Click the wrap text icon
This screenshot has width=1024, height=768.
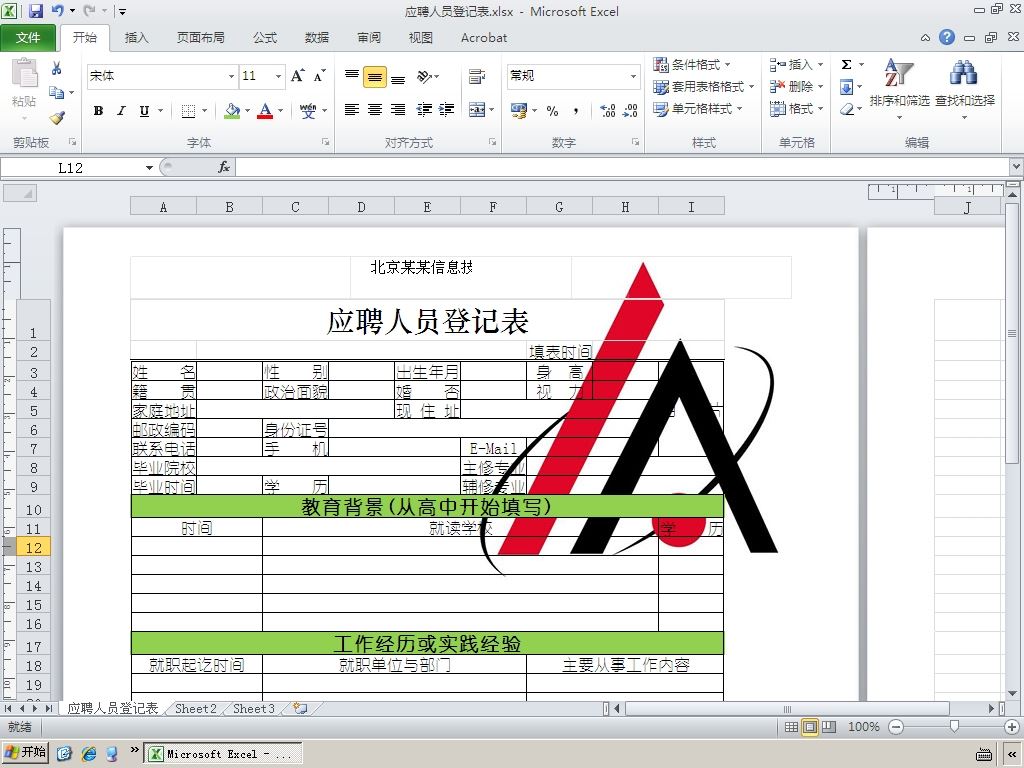coord(477,76)
